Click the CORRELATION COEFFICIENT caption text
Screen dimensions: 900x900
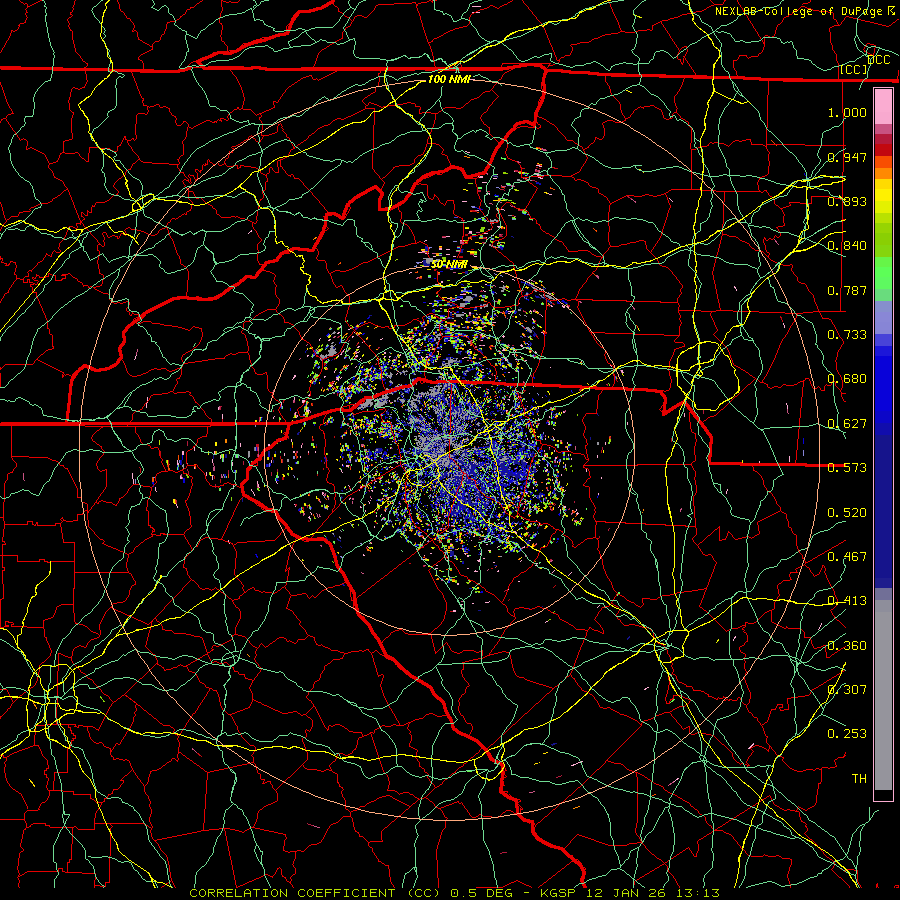(292, 893)
